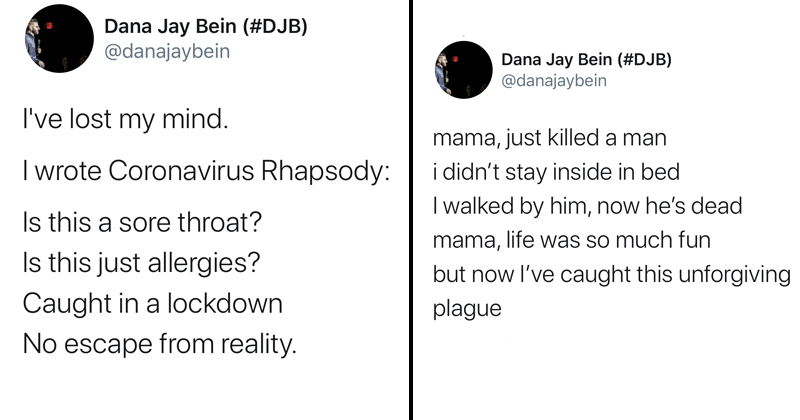Select "but now I've caught this unforgiving" line
The width and height of the screenshot is (800, 420).
pyautogui.click(x=612, y=275)
